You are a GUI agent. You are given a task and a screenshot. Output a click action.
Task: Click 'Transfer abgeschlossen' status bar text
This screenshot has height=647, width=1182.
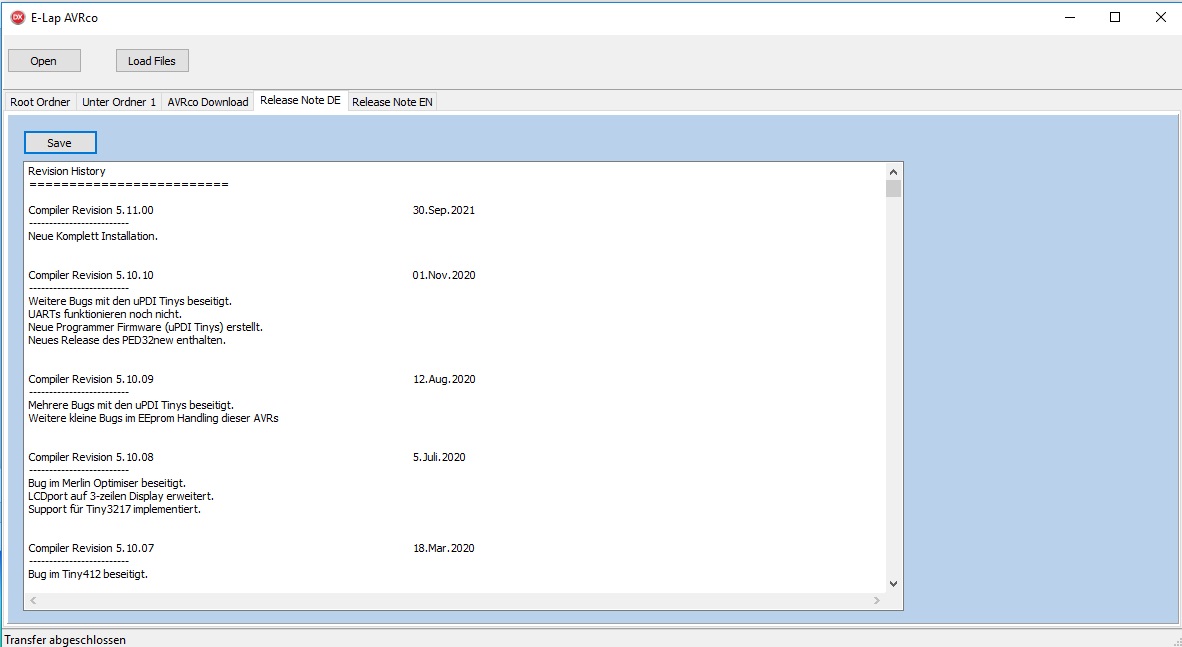[65, 639]
